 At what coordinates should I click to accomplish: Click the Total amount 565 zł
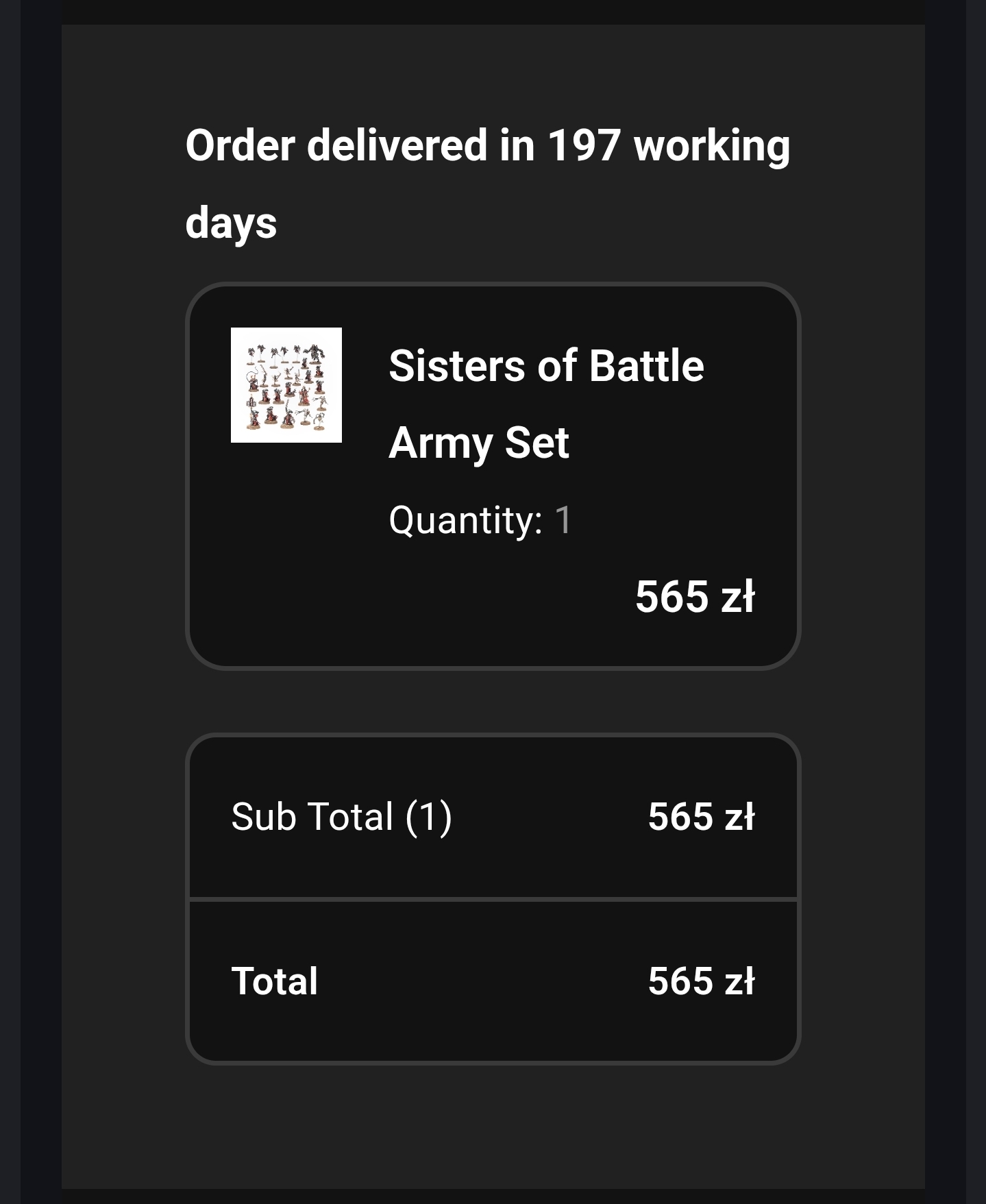[700, 981]
